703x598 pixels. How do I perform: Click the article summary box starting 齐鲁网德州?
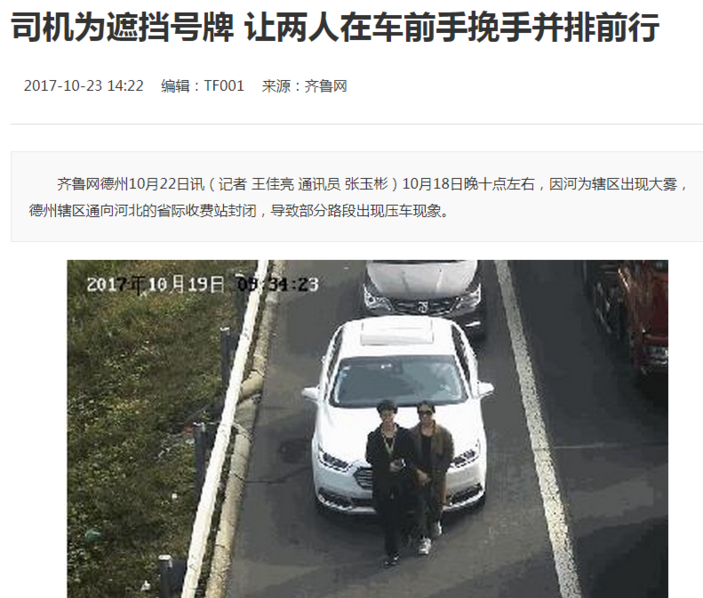357,197
